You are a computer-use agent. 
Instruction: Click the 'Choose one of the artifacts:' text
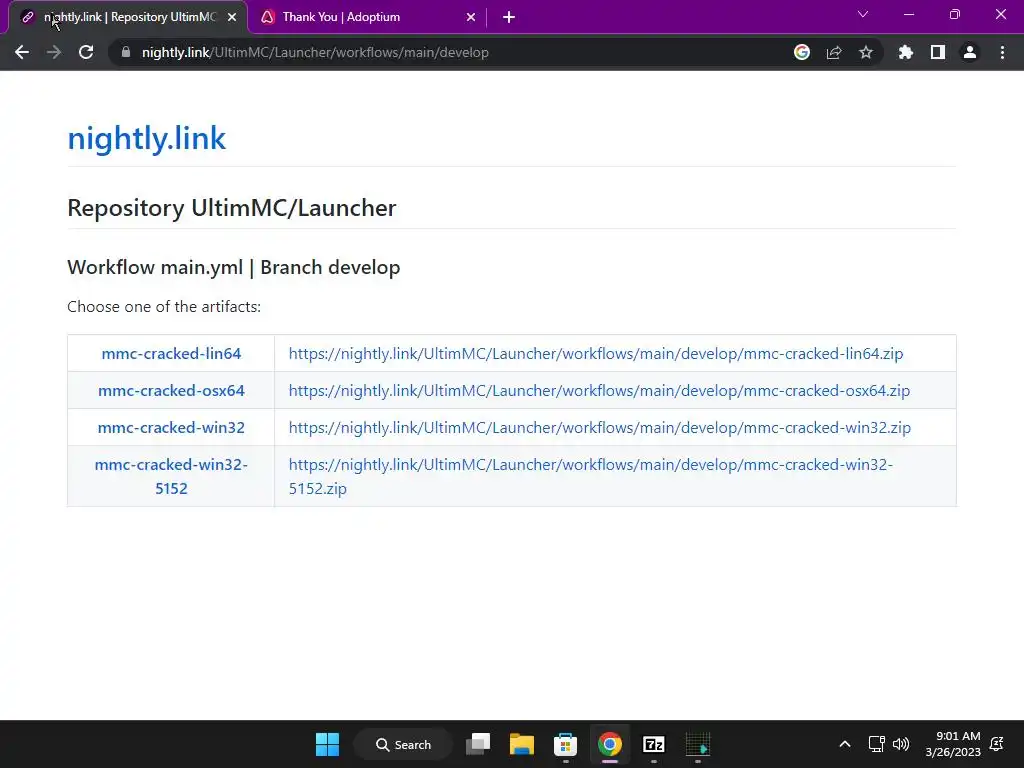tap(164, 306)
